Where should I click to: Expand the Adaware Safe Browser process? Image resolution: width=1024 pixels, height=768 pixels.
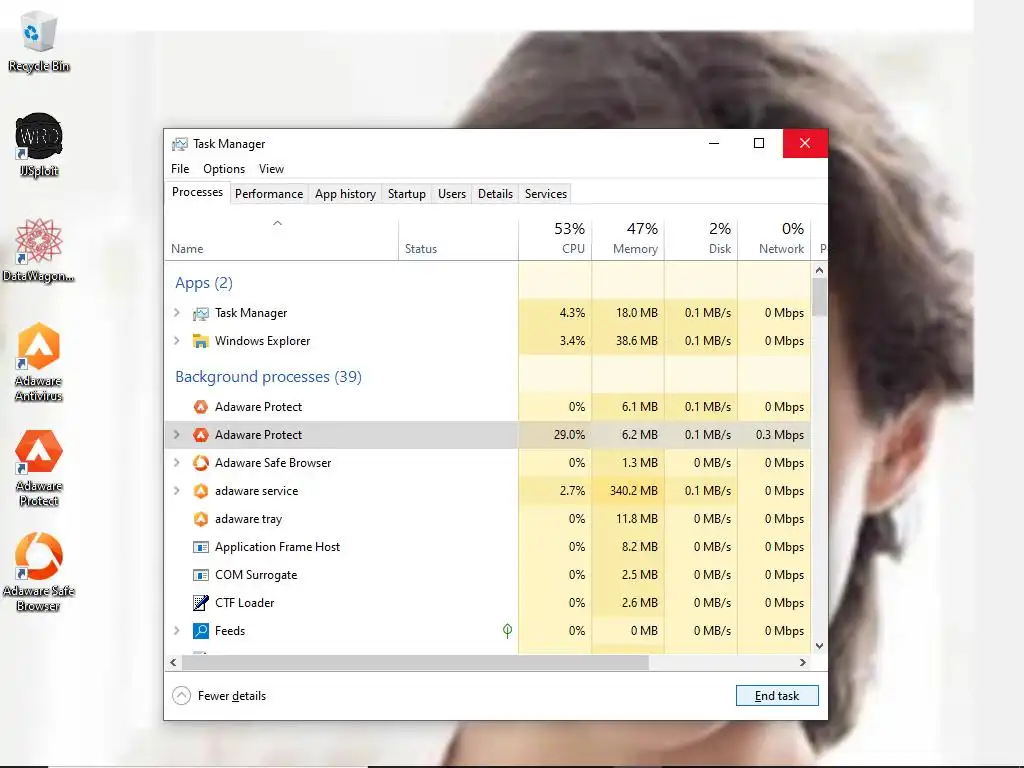click(x=177, y=463)
